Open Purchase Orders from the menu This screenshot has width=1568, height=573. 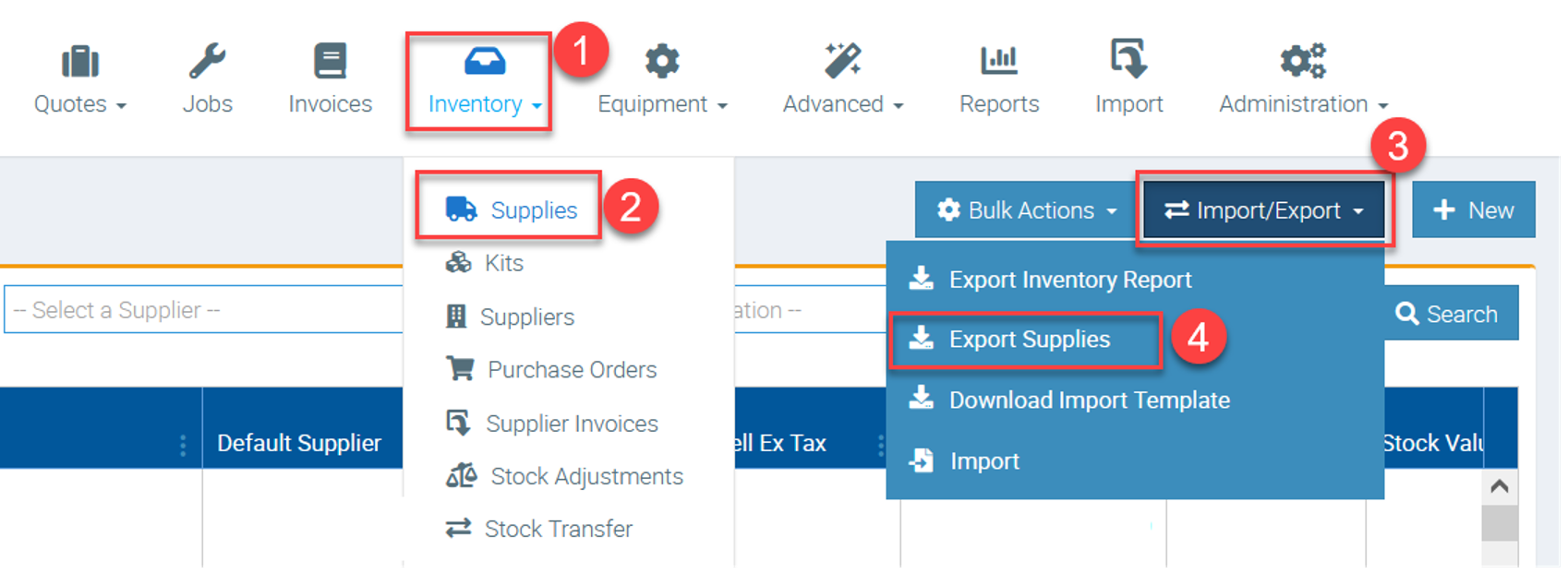point(572,370)
